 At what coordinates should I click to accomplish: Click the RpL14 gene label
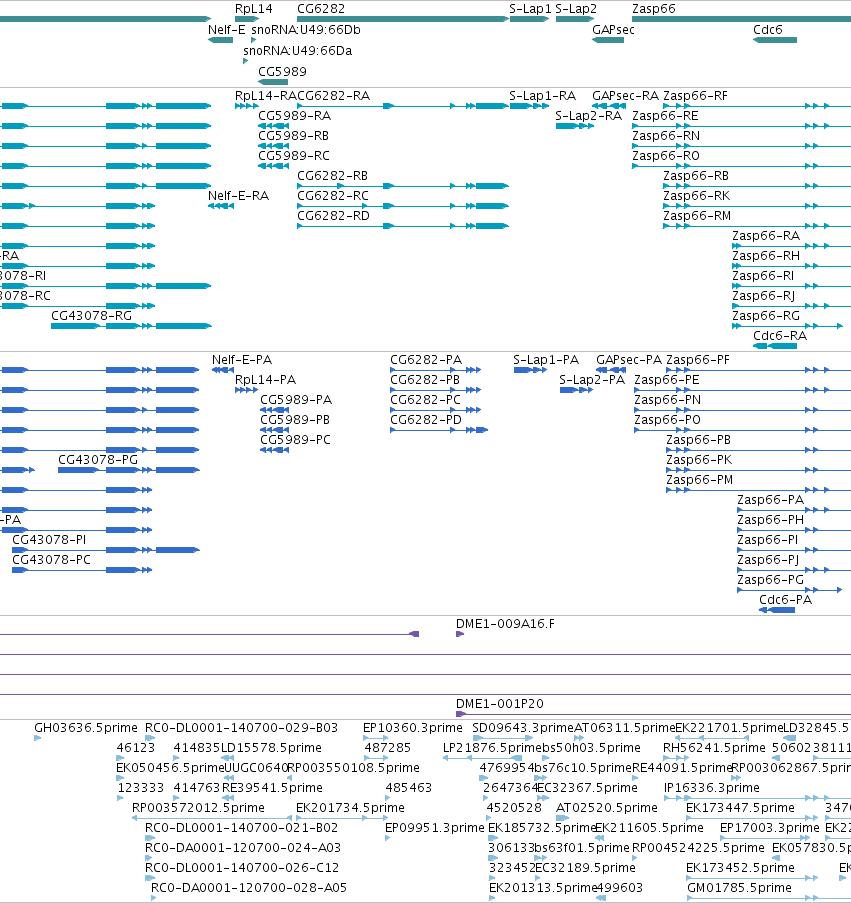pos(253,9)
